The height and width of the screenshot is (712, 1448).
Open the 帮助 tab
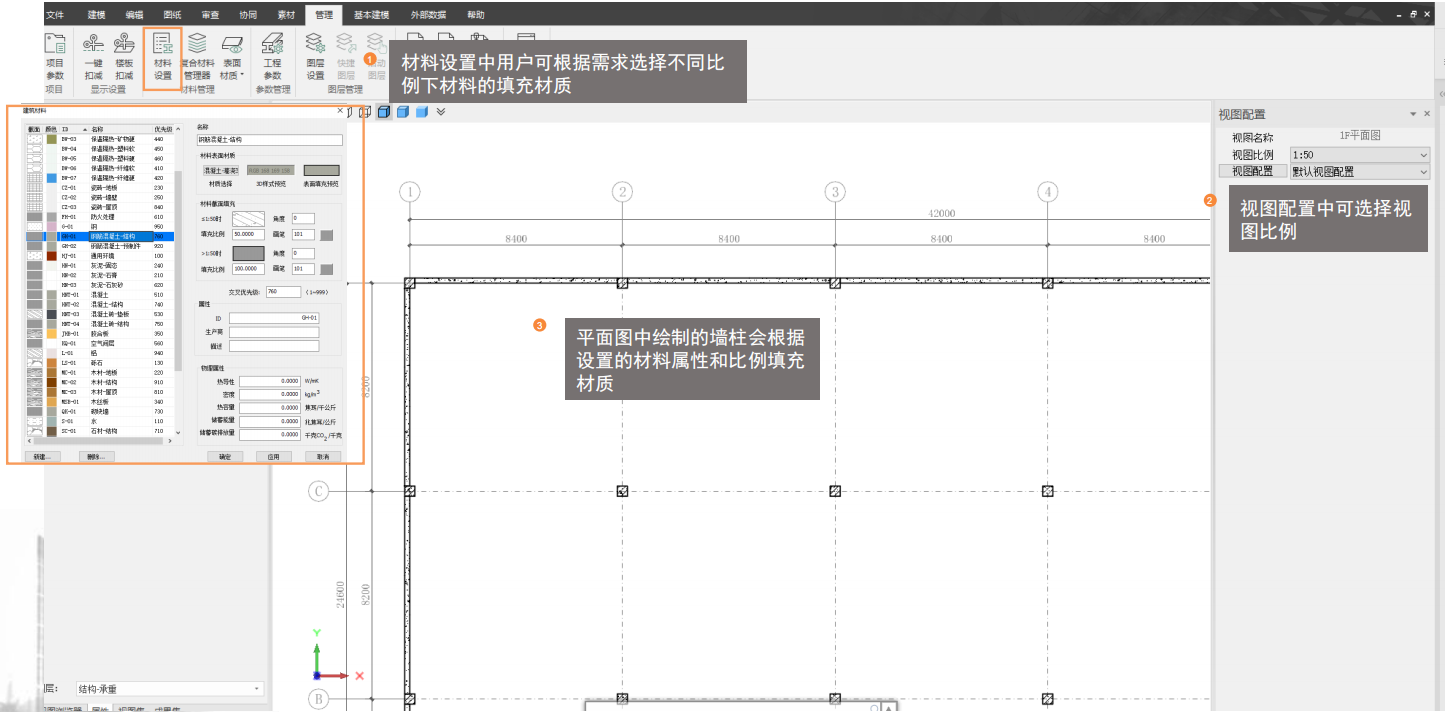click(476, 15)
